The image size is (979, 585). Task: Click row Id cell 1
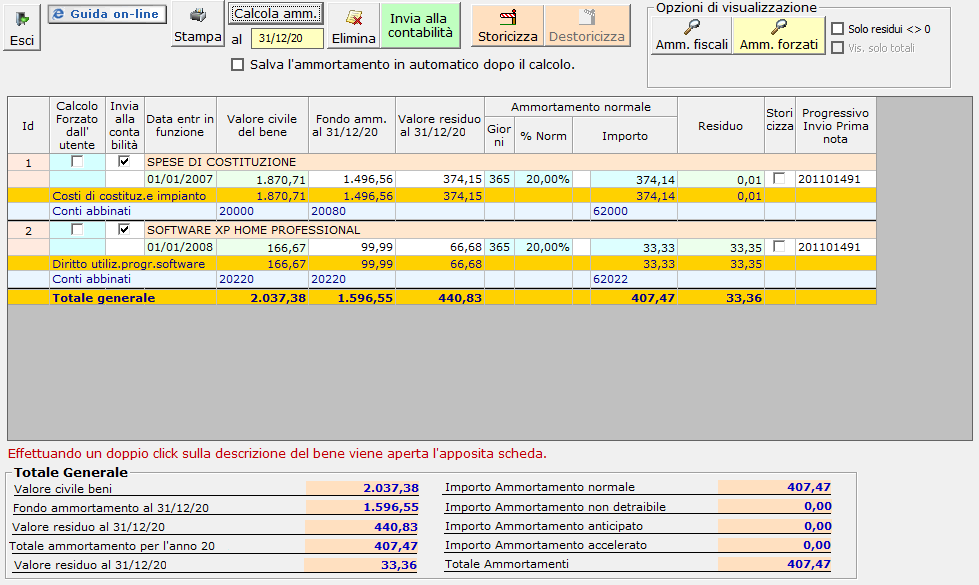tap(28, 163)
